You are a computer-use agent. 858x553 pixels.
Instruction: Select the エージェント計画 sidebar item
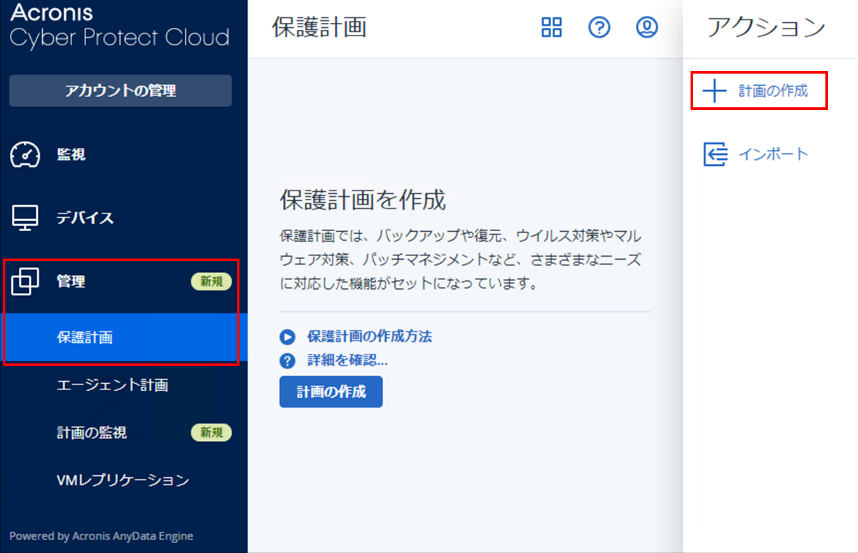pyautogui.click(x=112, y=385)
